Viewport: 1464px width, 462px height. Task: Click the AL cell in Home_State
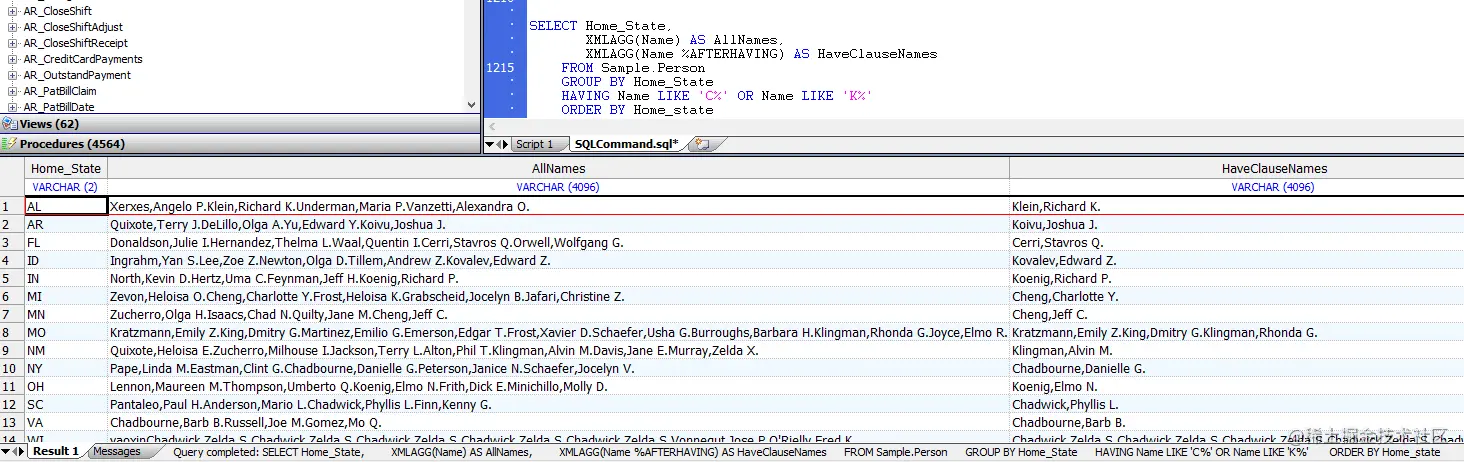coord(66,206)
